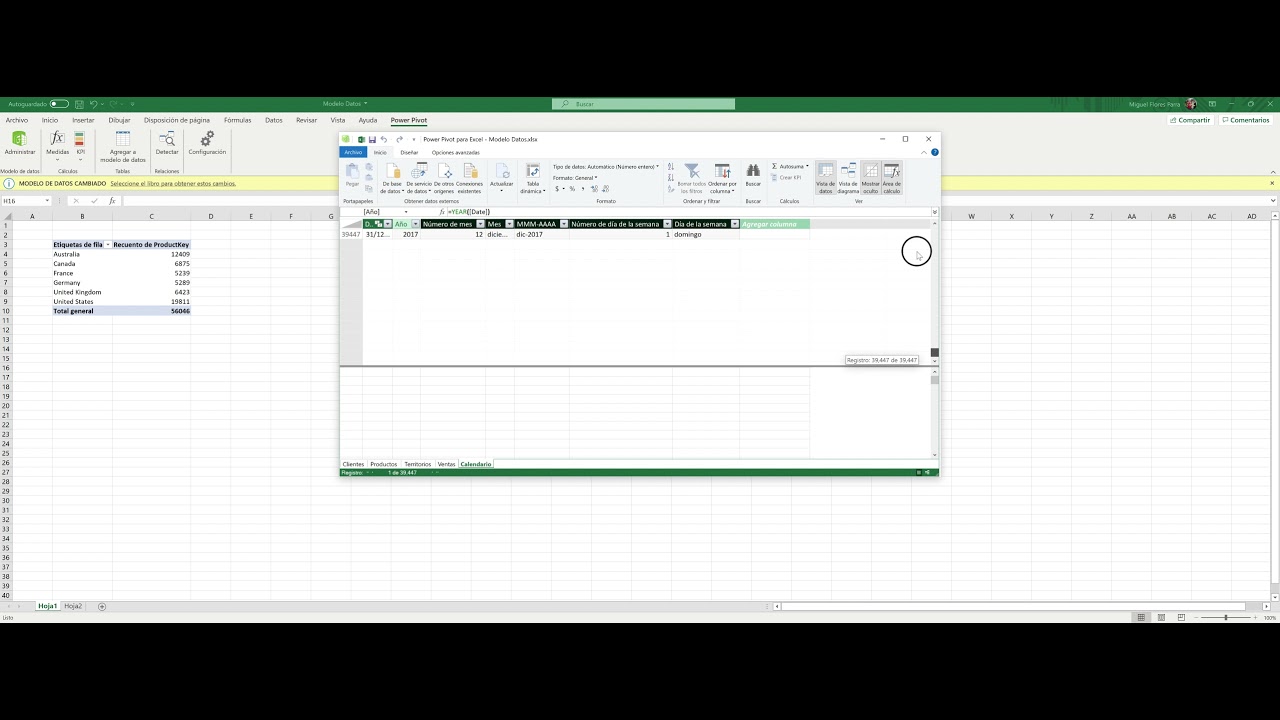Click increase decimal places icon
Viewport: 1280px width, 720px height.
coord(594,188)
